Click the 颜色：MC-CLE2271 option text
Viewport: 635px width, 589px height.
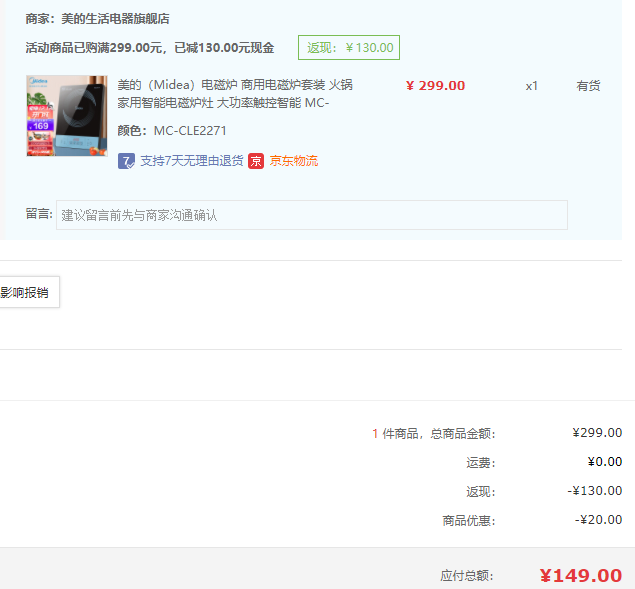pos(172,130)
